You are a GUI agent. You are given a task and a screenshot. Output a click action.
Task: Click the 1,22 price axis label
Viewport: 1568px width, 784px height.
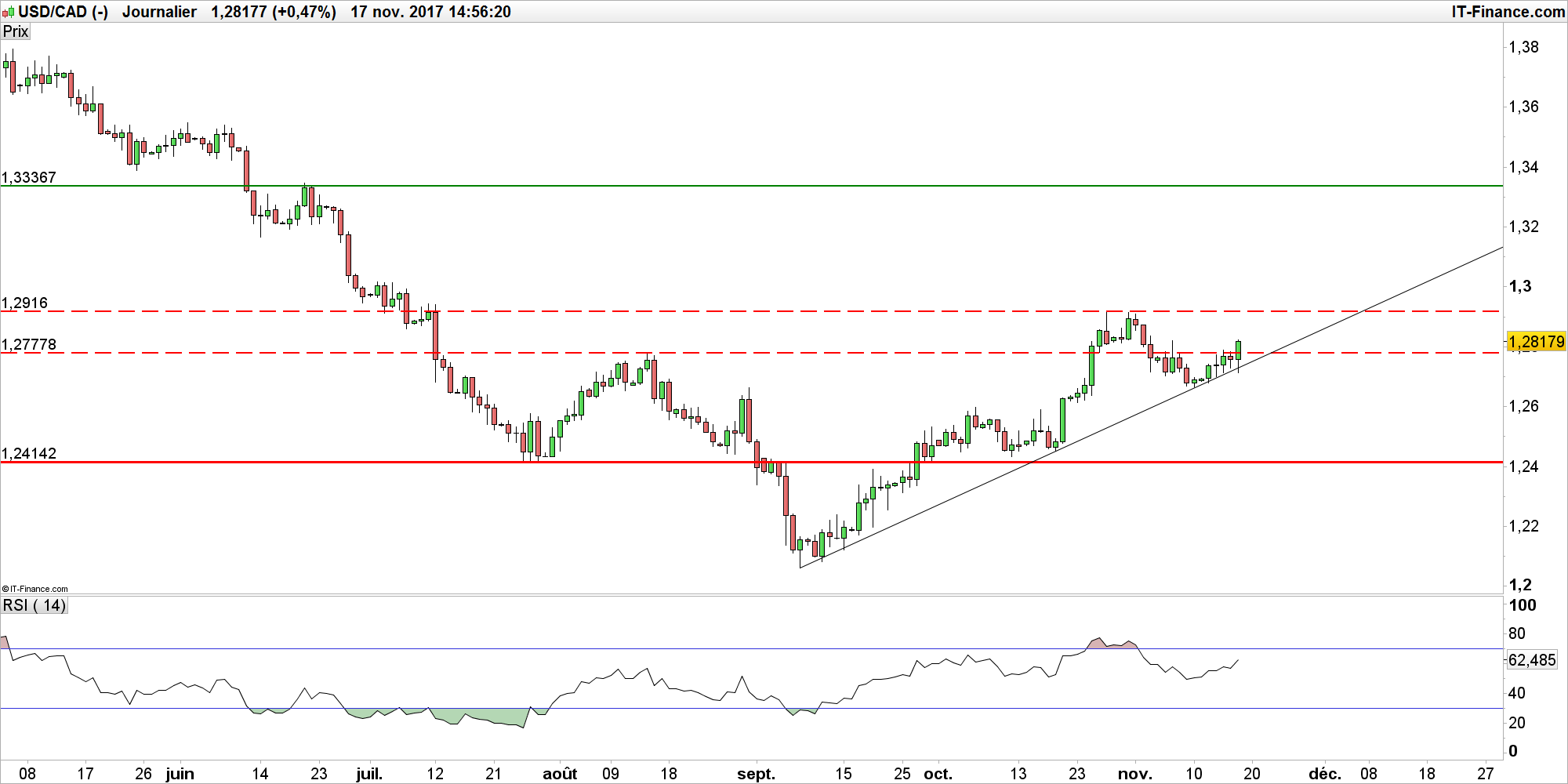pyautogui.click(x=1523, y=526)
